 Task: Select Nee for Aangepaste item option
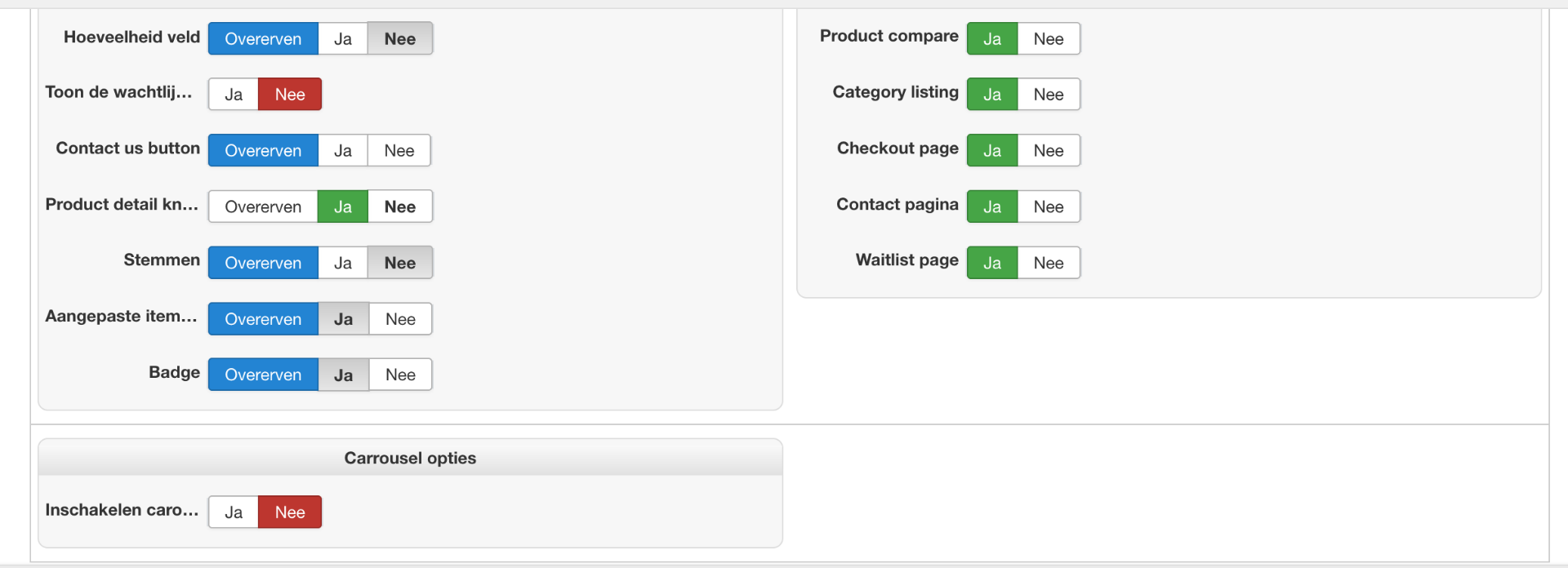click(400, 319)
